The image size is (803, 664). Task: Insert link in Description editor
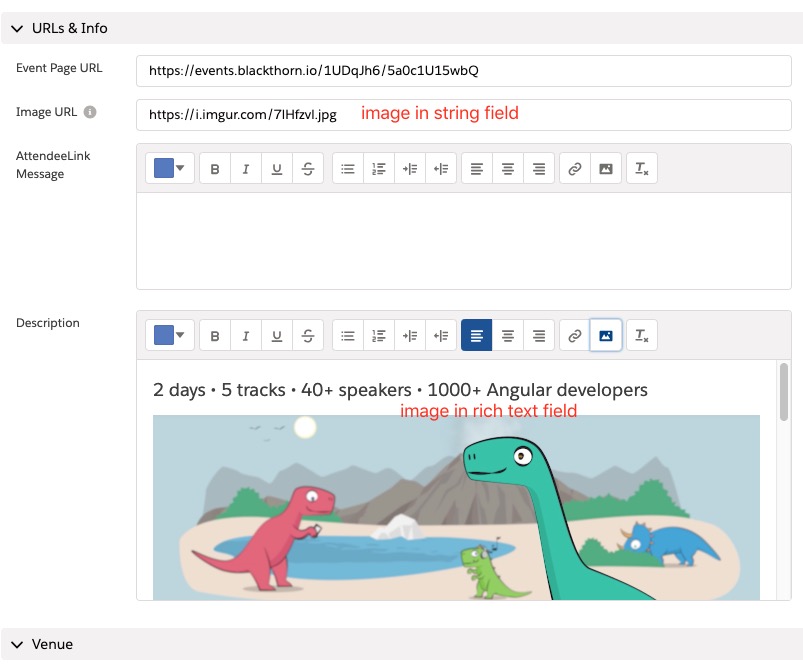575,335
